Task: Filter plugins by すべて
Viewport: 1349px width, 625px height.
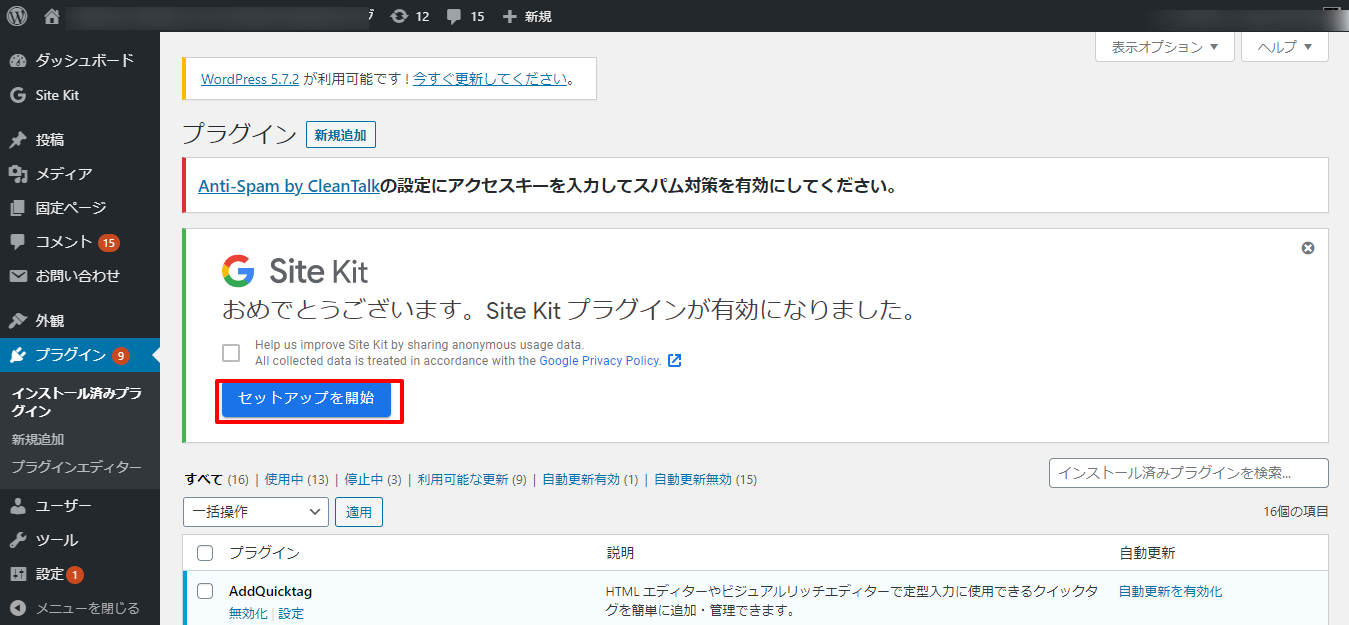Action: (204, 480)
